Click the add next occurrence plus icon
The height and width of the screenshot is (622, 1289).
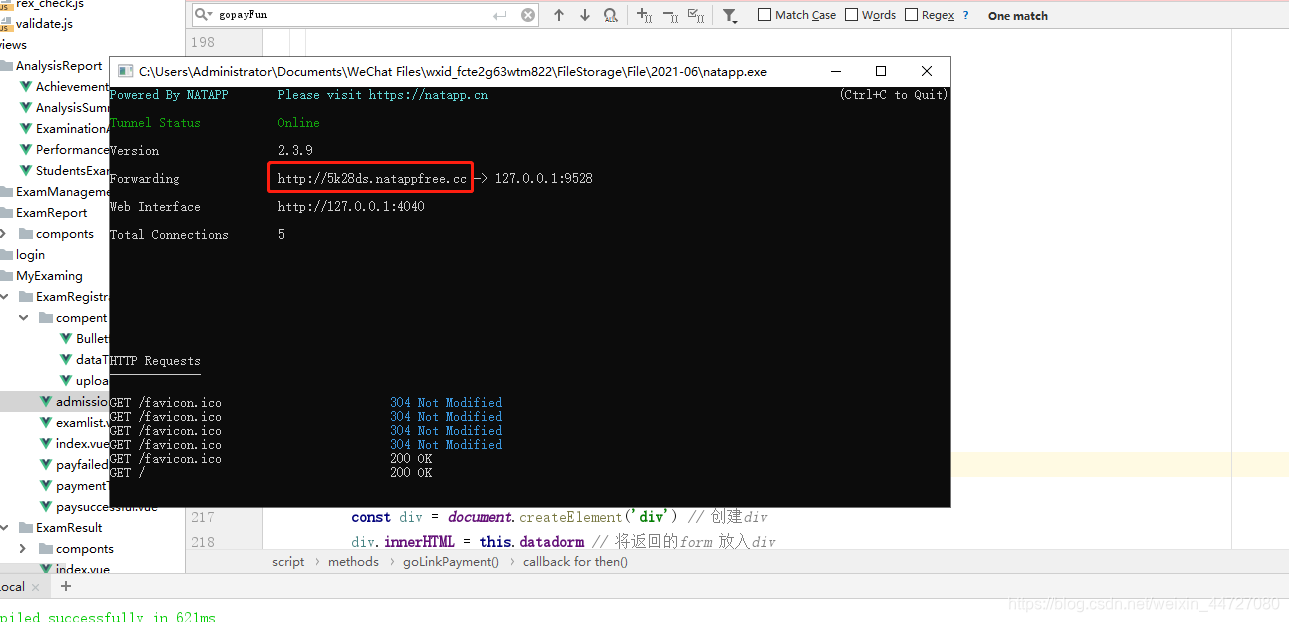[x=641, y=15]
